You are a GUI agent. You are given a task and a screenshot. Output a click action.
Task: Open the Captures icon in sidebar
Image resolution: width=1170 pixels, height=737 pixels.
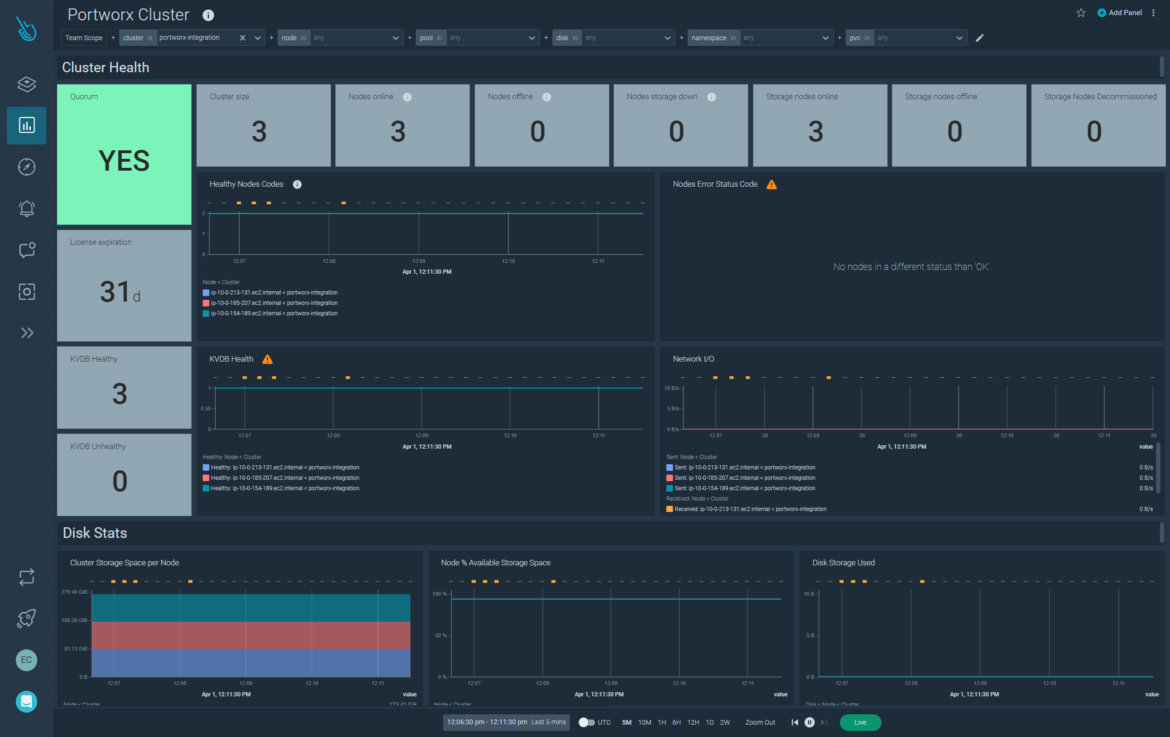[26, 291]
